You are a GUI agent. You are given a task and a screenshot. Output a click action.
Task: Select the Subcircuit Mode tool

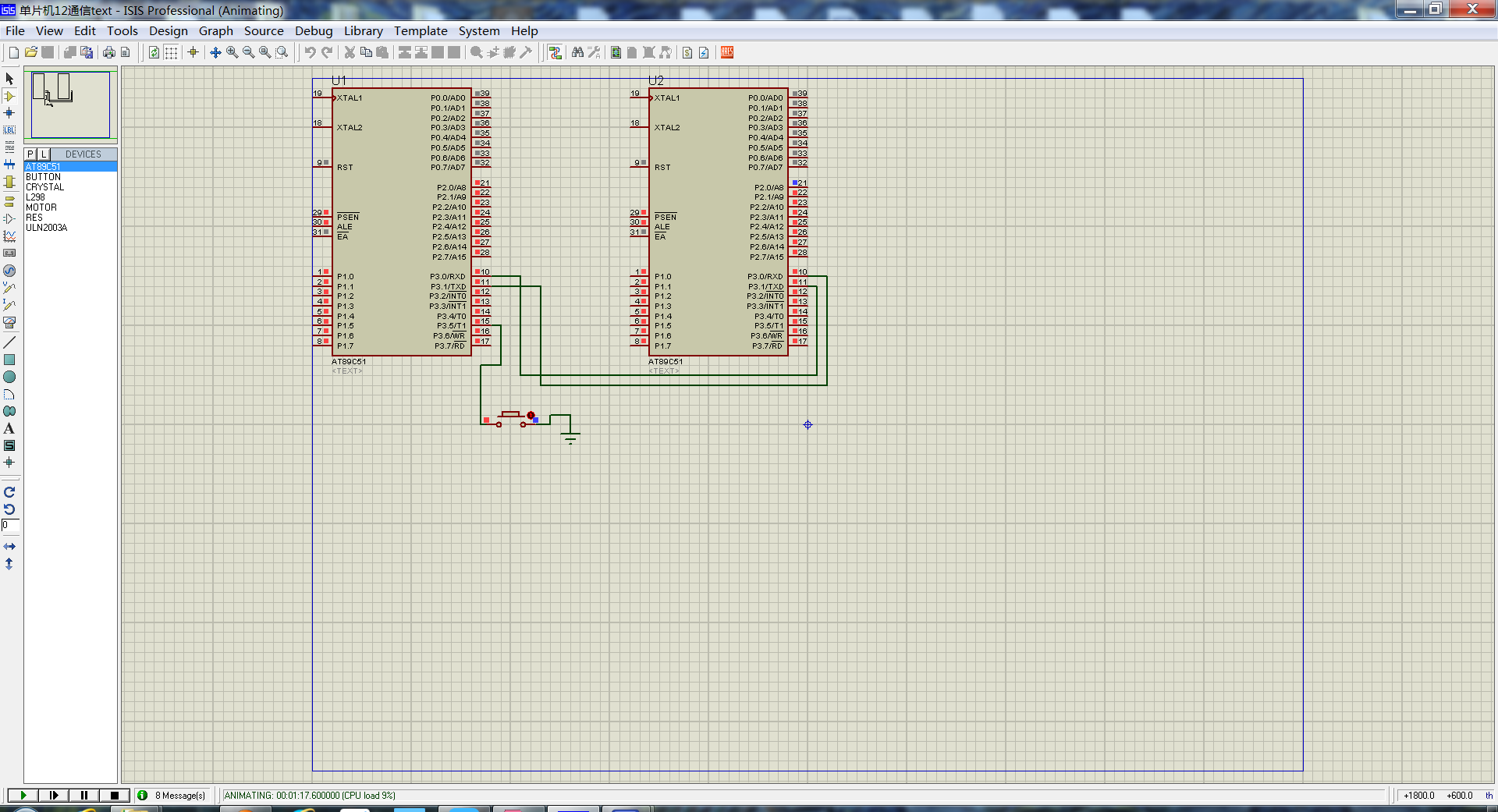pos(9,182)
